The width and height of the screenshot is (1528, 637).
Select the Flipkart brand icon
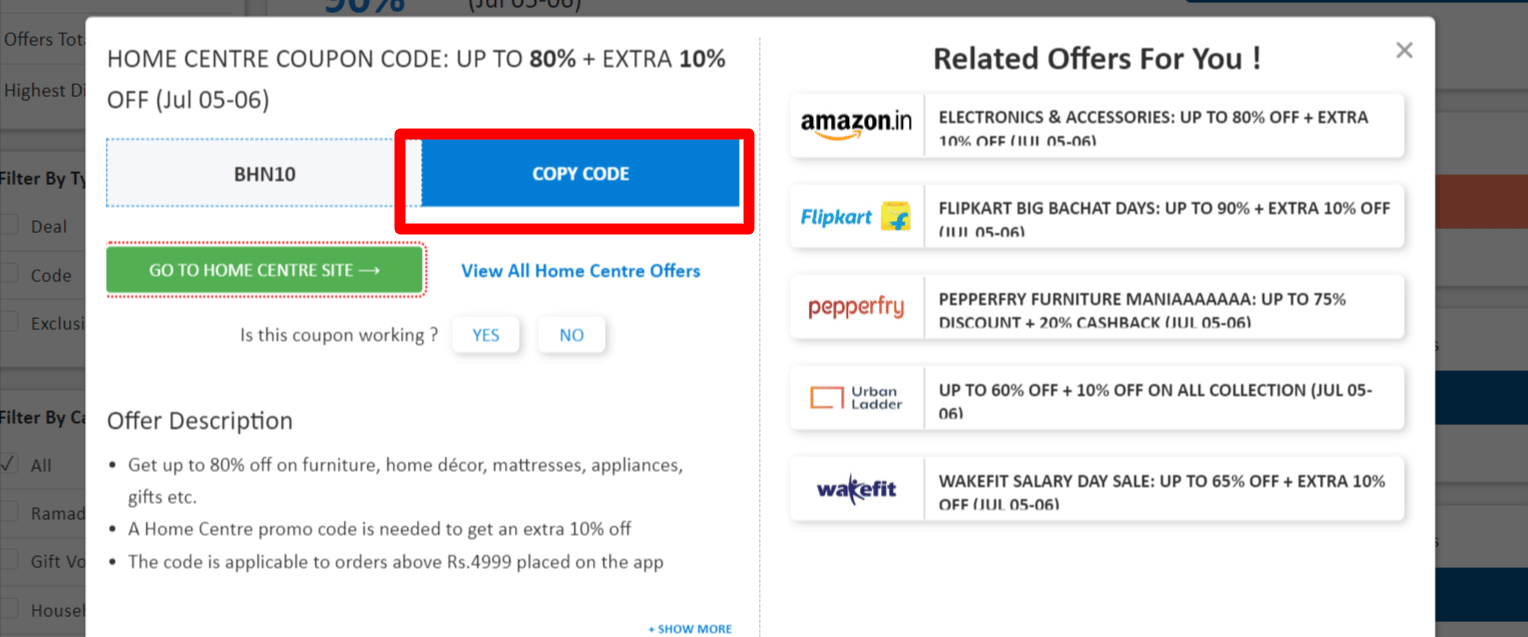click(x=856, y=216)
